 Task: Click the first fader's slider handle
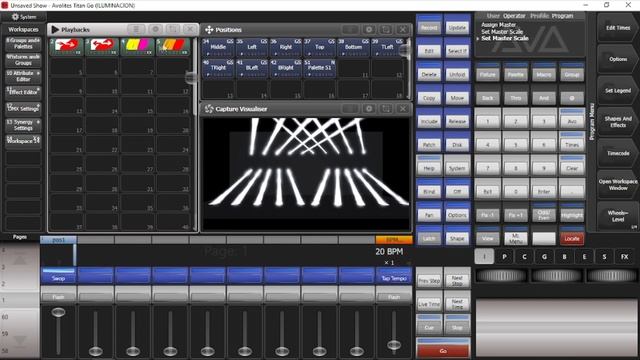pos(58,312)
